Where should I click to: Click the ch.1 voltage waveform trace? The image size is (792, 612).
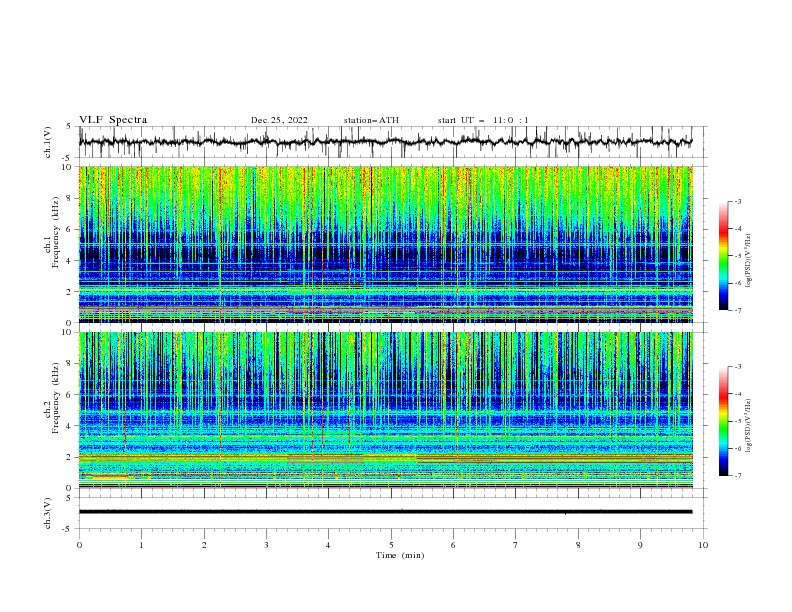[x=385, y=142]
